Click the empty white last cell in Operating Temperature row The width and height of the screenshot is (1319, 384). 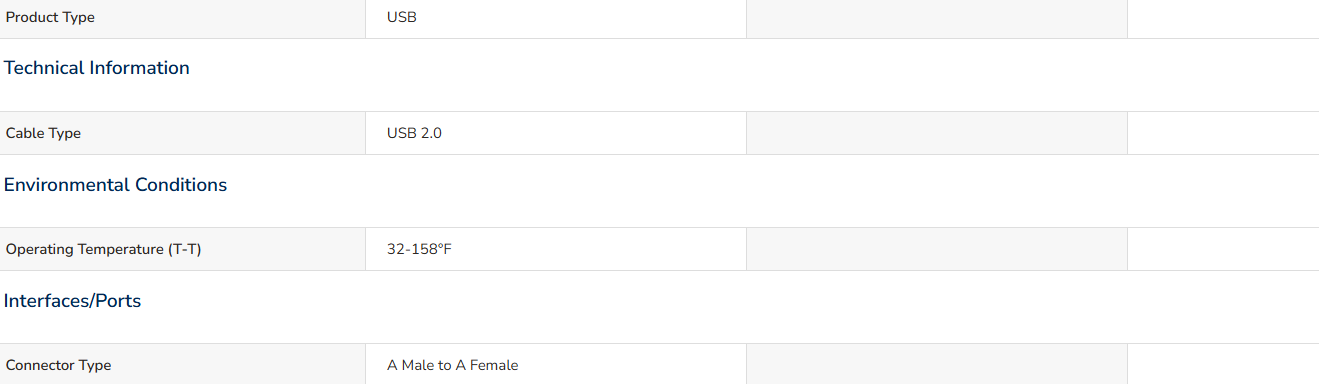click(1223, 249)
